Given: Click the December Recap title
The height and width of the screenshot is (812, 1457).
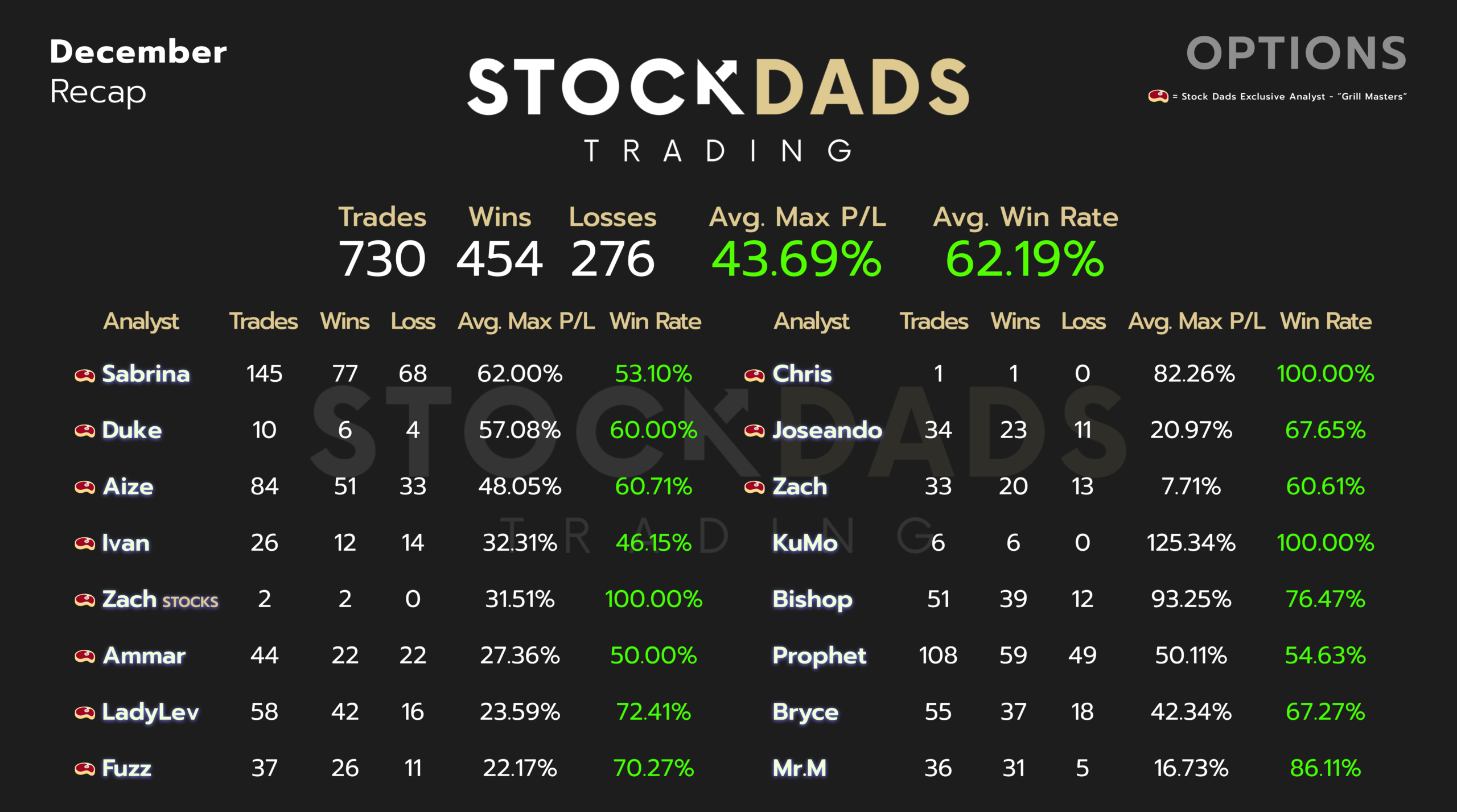Looking at the screenshot, I should point(138,71).
